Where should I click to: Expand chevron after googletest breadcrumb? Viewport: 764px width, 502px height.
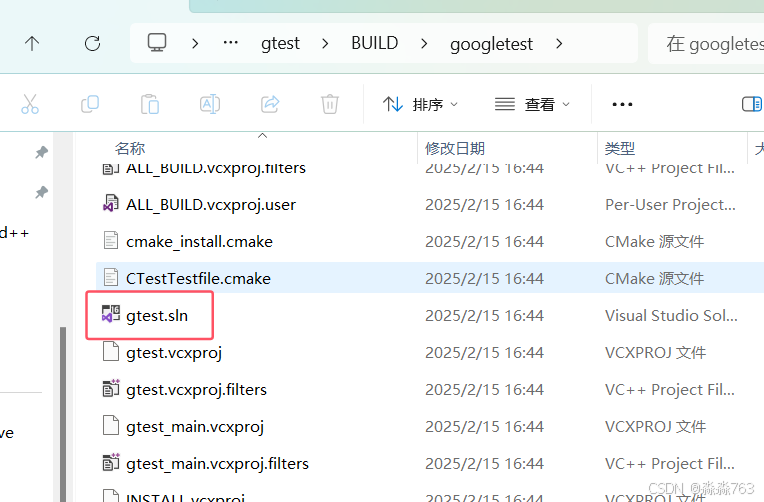point(559,44)
